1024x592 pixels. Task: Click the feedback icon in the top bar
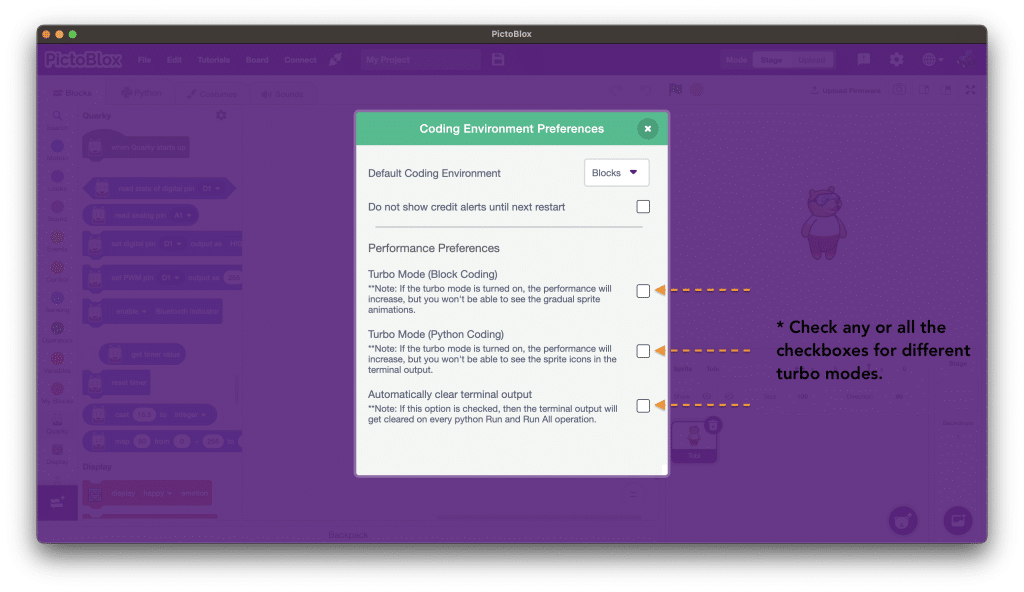click(864, 60)
